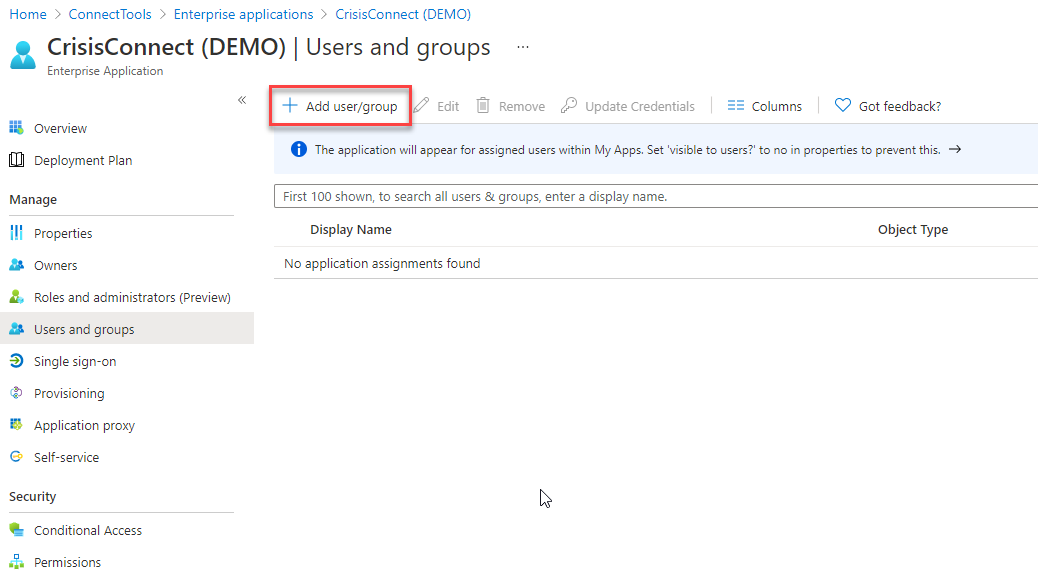
Task: Click the Provisioning cycle icon
Action: point(17,393)
